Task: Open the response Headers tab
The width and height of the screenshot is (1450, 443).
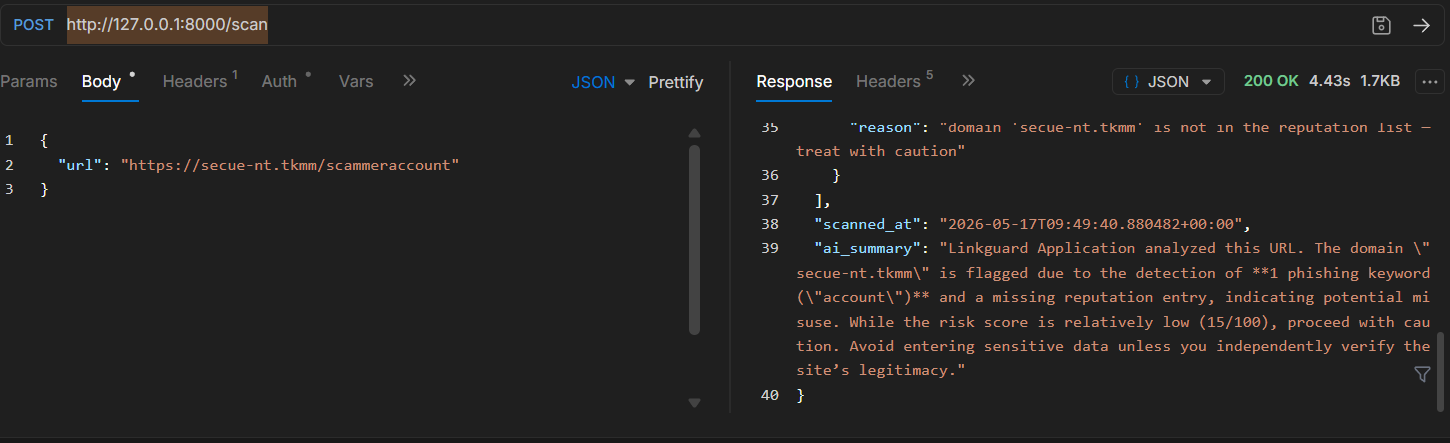Action: click(x=894, y=82)
